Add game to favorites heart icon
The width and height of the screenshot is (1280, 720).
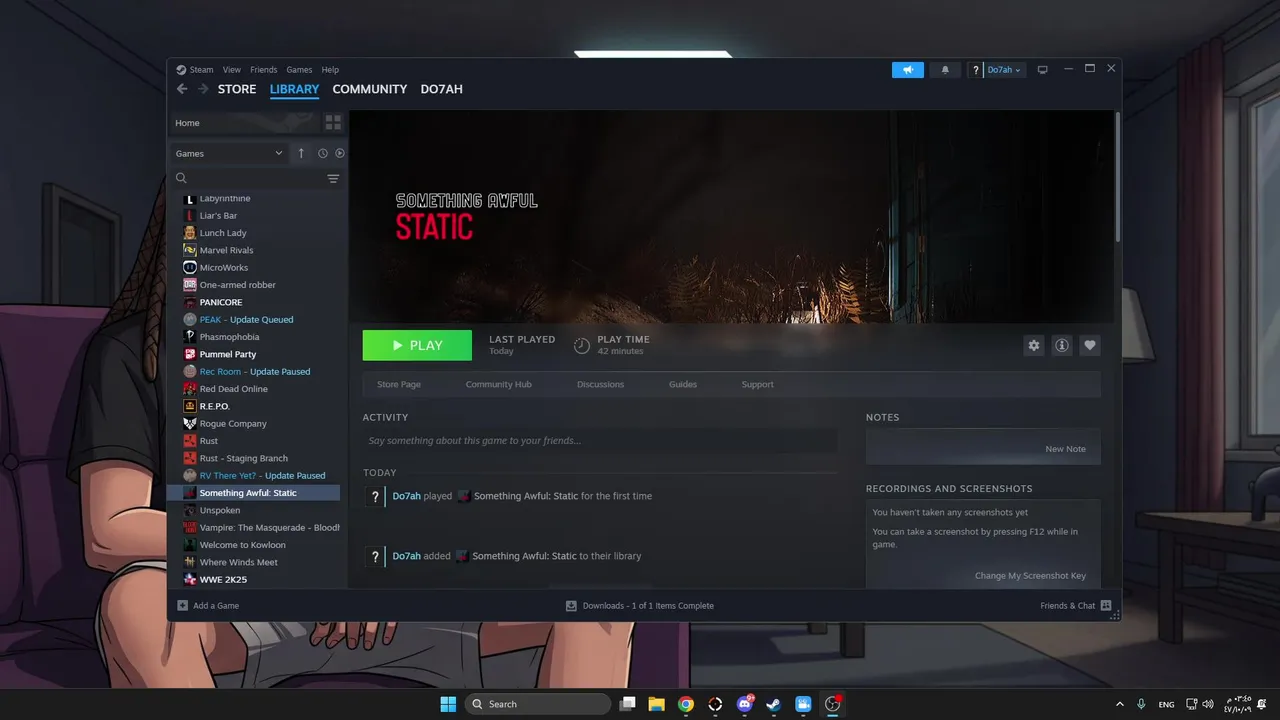(1090, 345)
